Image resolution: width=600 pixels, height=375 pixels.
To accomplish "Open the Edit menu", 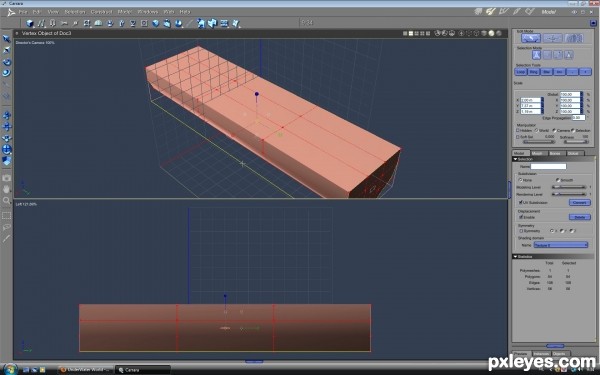I will [37, 12].
